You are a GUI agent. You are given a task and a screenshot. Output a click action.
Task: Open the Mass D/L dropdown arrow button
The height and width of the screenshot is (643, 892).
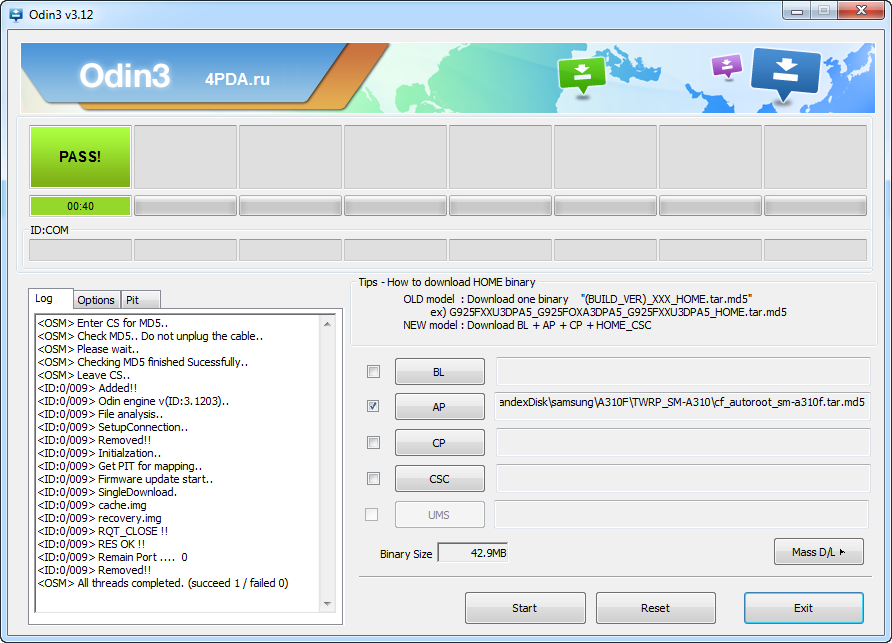click(818, 551)
